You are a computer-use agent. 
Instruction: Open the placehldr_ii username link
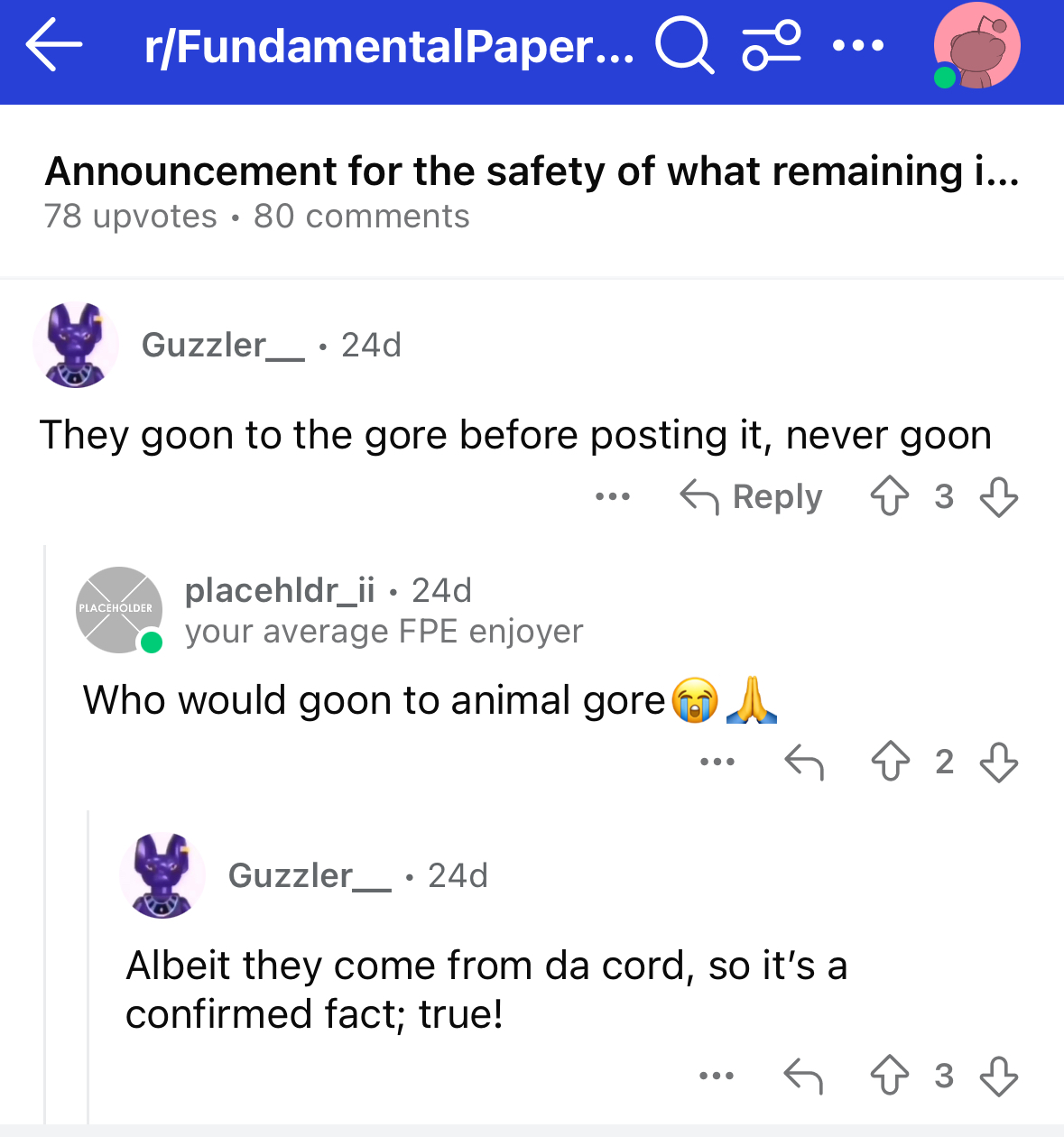[x=279, y=590]
